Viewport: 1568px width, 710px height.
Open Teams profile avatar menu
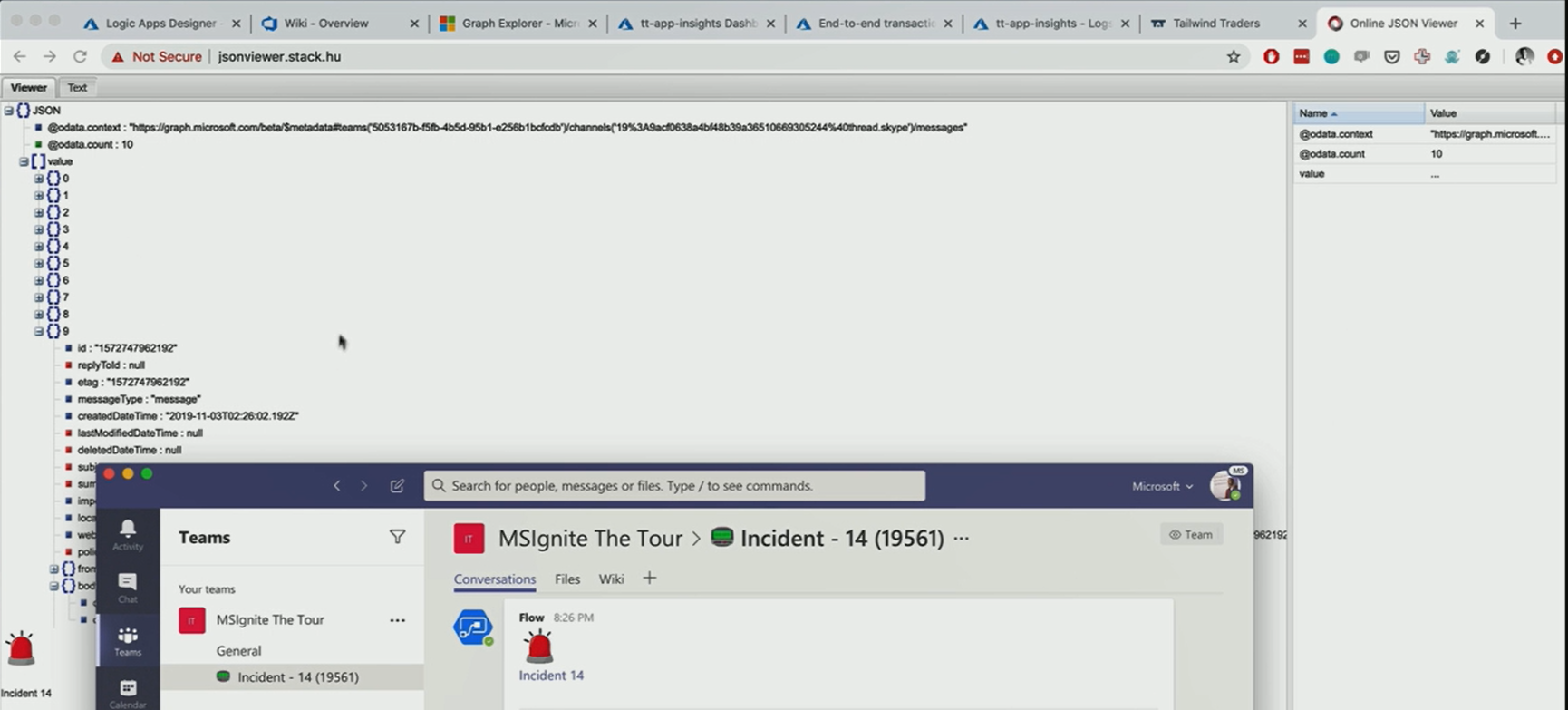(1226, 486)
